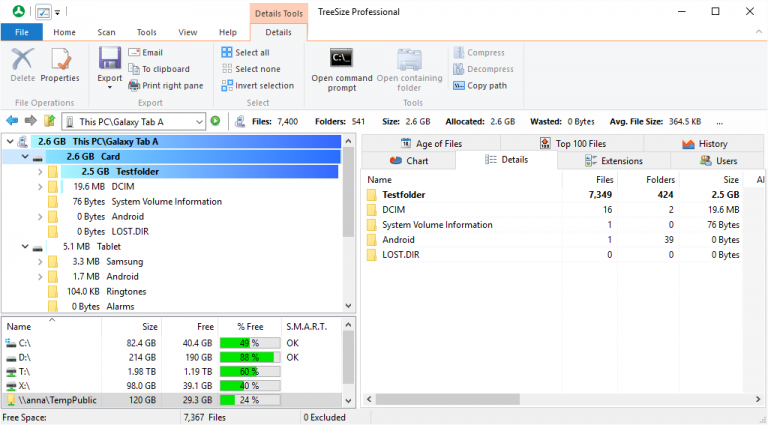
Task: Click Open containing folder icon
Action: click(x=409, y=59)
